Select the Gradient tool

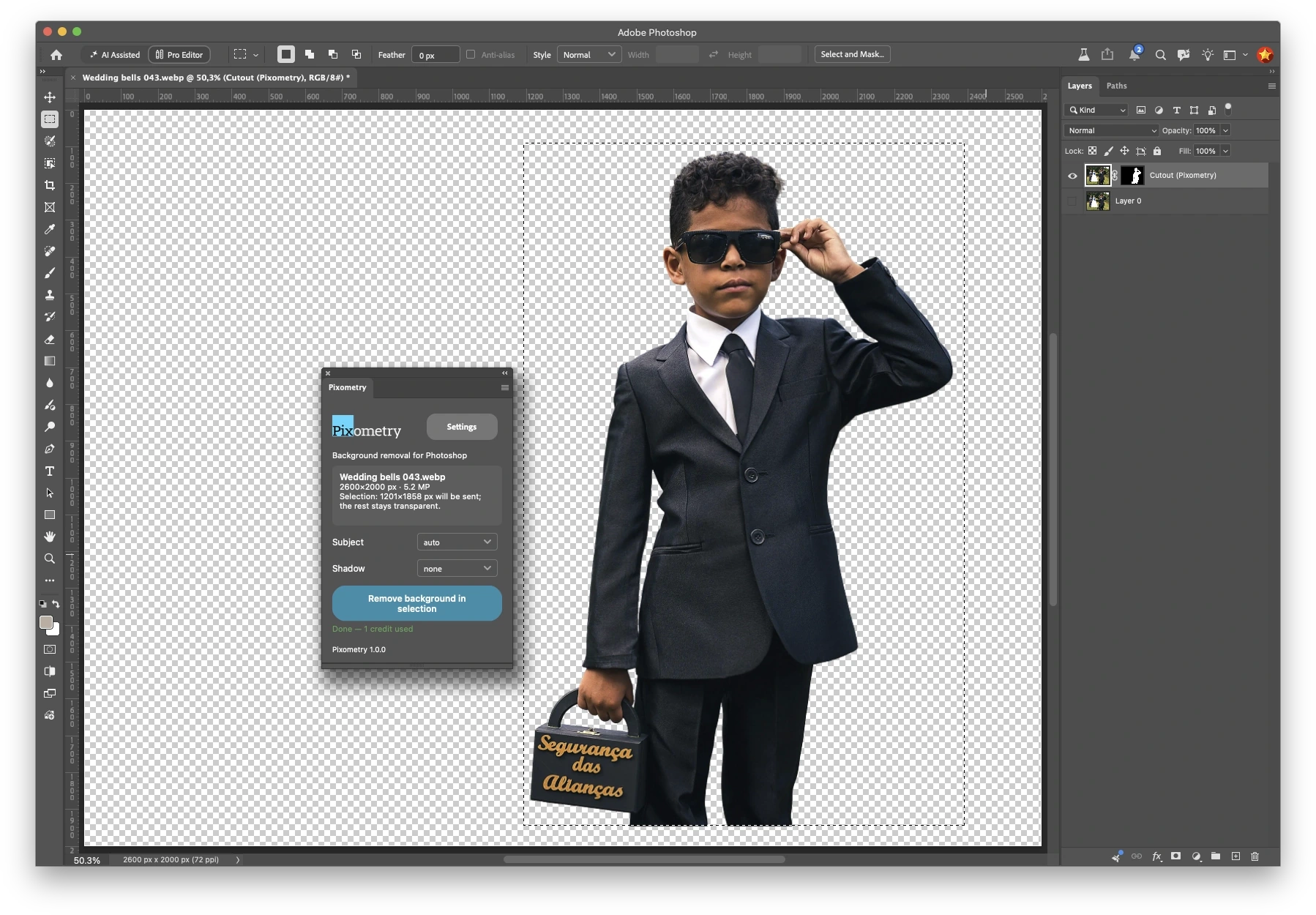[x=50, y=361]
